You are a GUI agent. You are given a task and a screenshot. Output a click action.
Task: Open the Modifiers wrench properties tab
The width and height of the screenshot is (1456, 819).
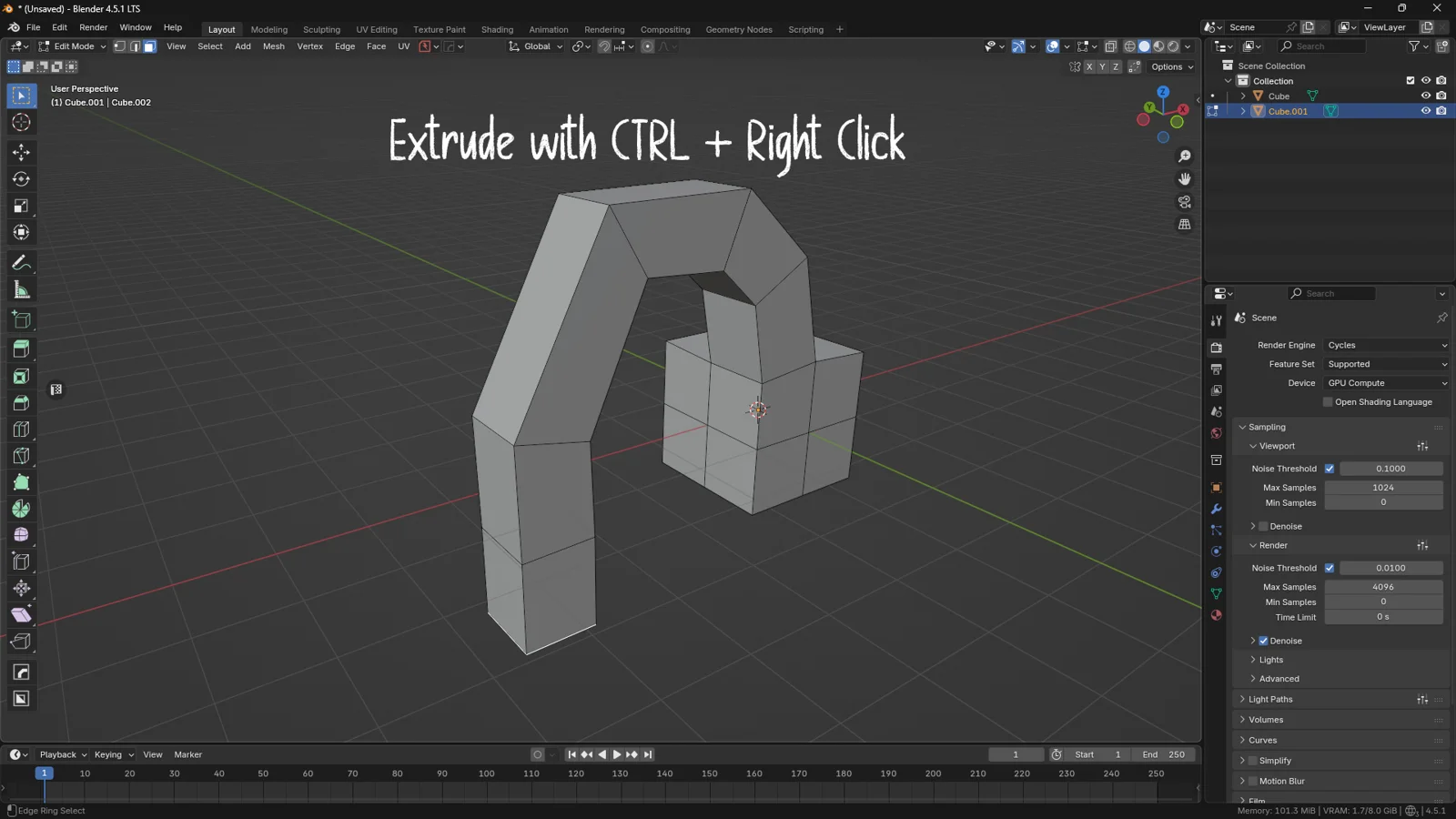point(1216,510)
